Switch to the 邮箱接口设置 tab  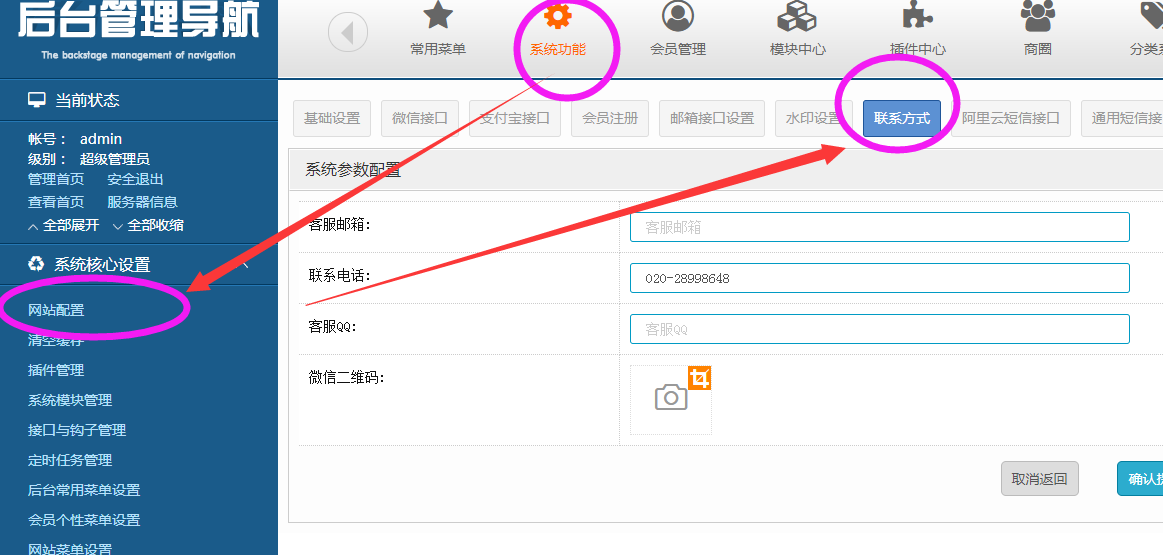point(712,119)
